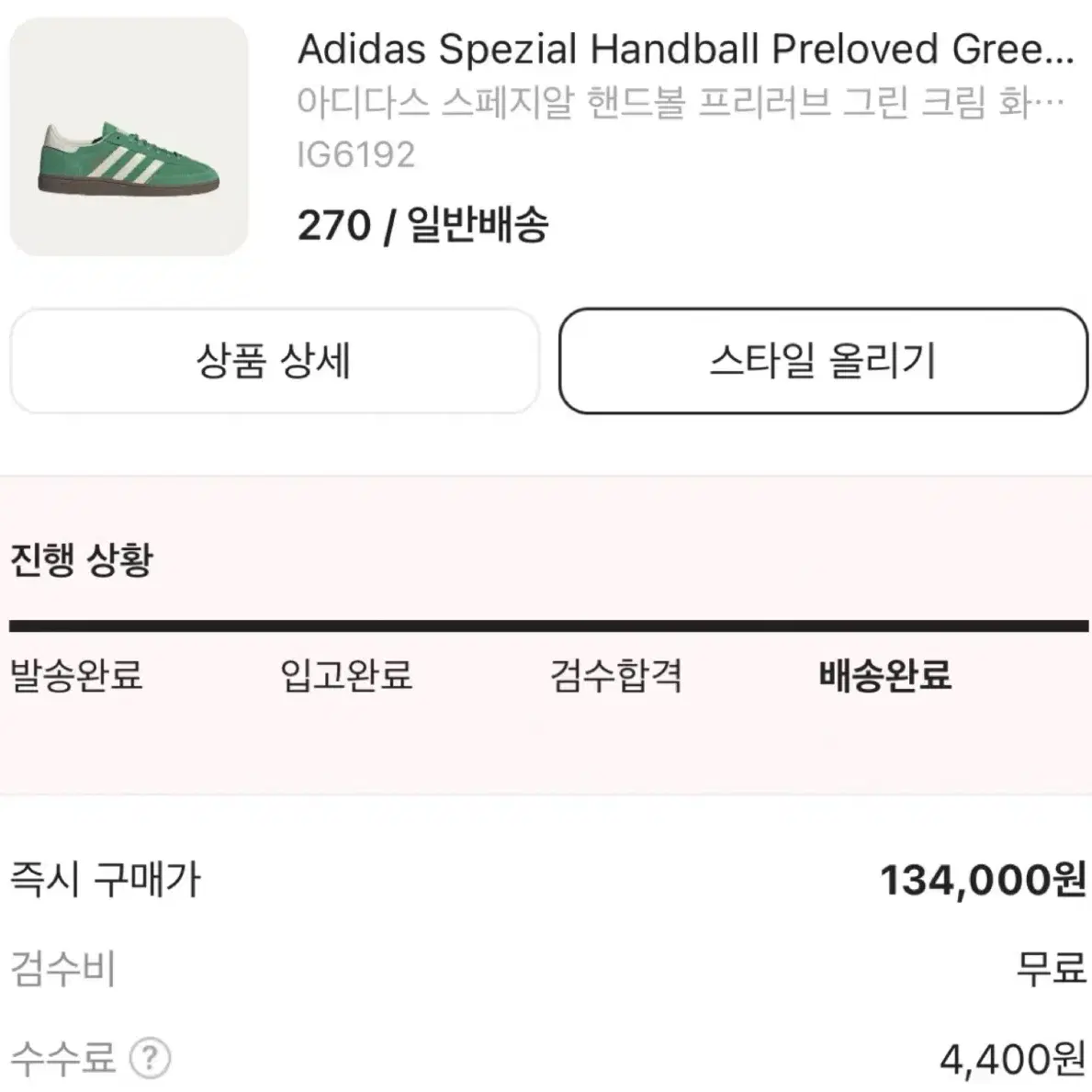Click the 검수비 label
This screenshot has width=1092, height=1092.
tap(62, 969)
